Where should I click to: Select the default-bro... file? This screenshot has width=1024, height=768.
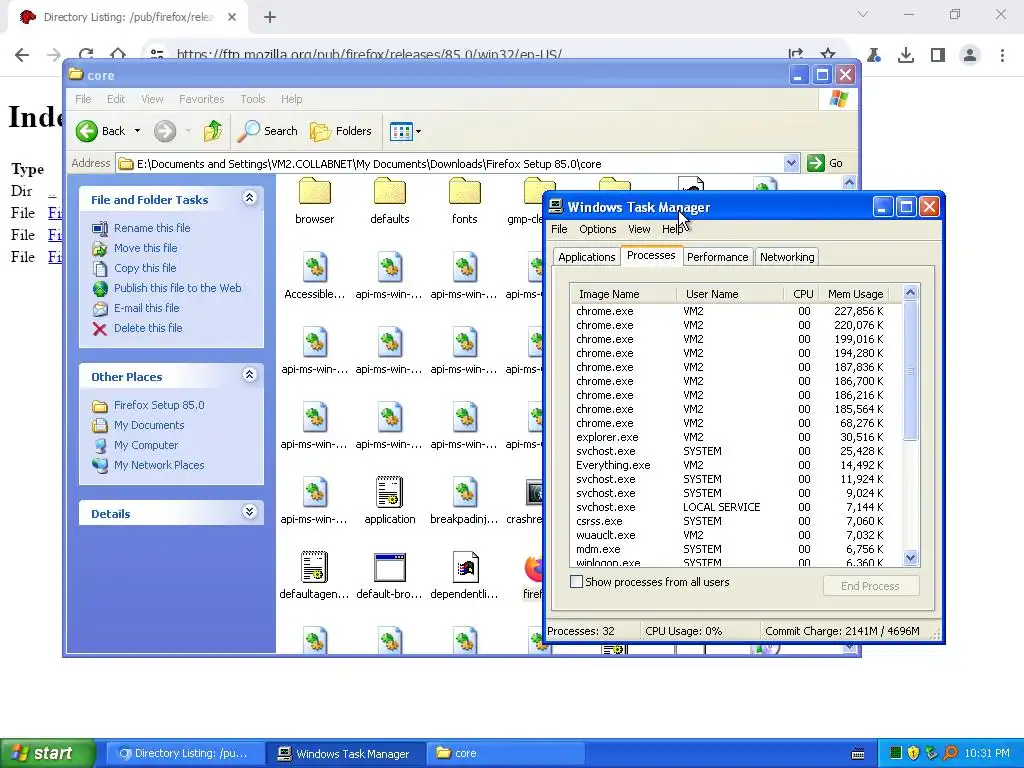pos(390,576)
